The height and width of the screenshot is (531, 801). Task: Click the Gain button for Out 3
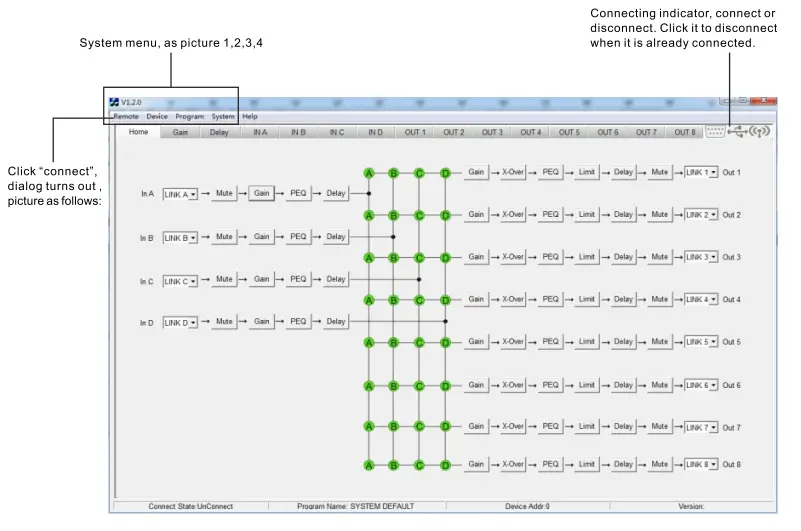coord(476,257)
